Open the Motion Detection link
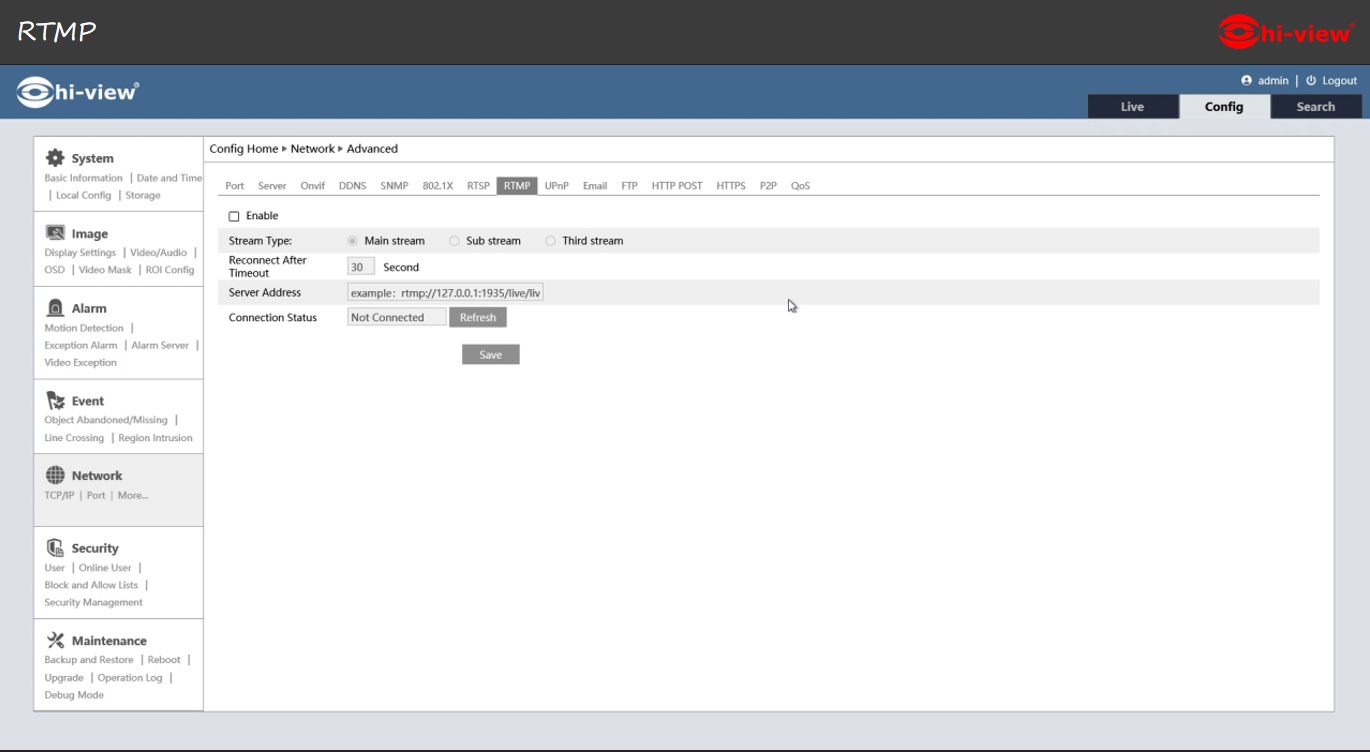1370x752 pixels. (84, 328)
